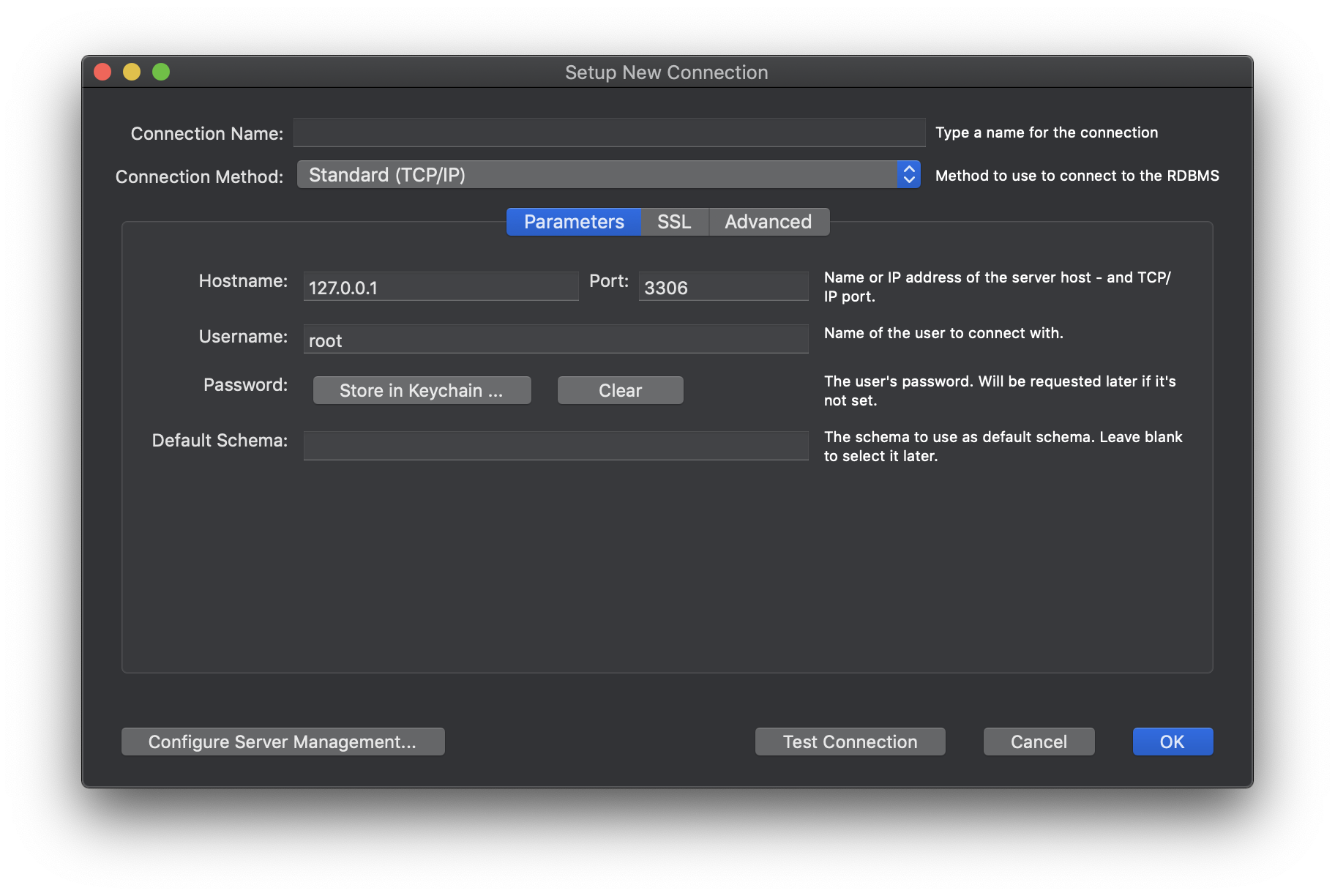Select the Advanced tab
Viewport: 1335px width, 896px height.
click(768, 222)
